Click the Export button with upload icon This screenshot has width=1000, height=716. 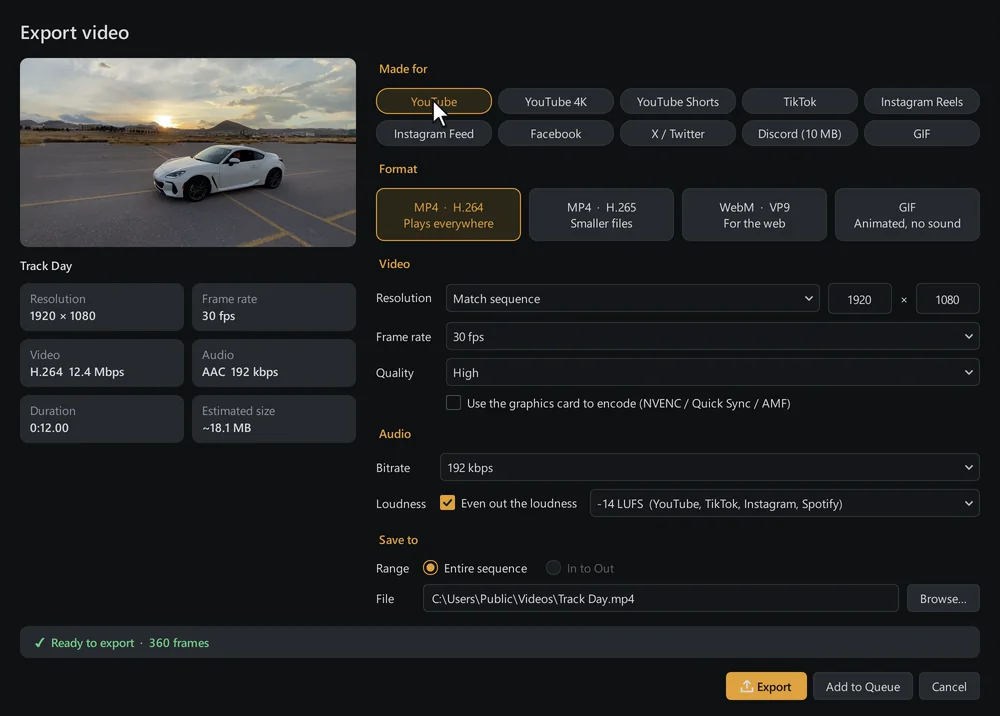765,686
